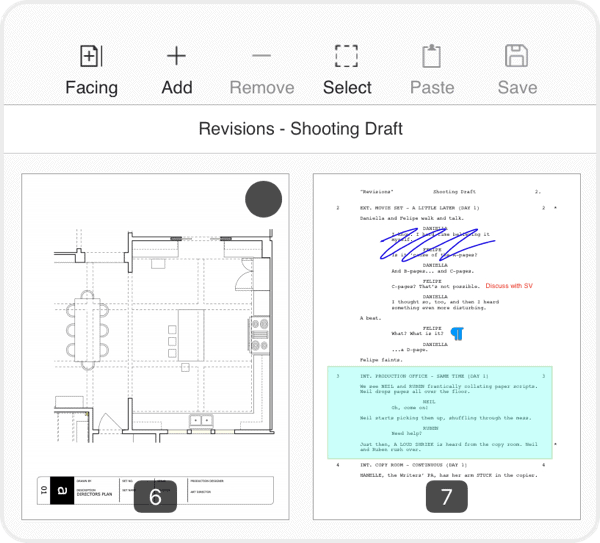Click the Select label text

pos(347,88)
